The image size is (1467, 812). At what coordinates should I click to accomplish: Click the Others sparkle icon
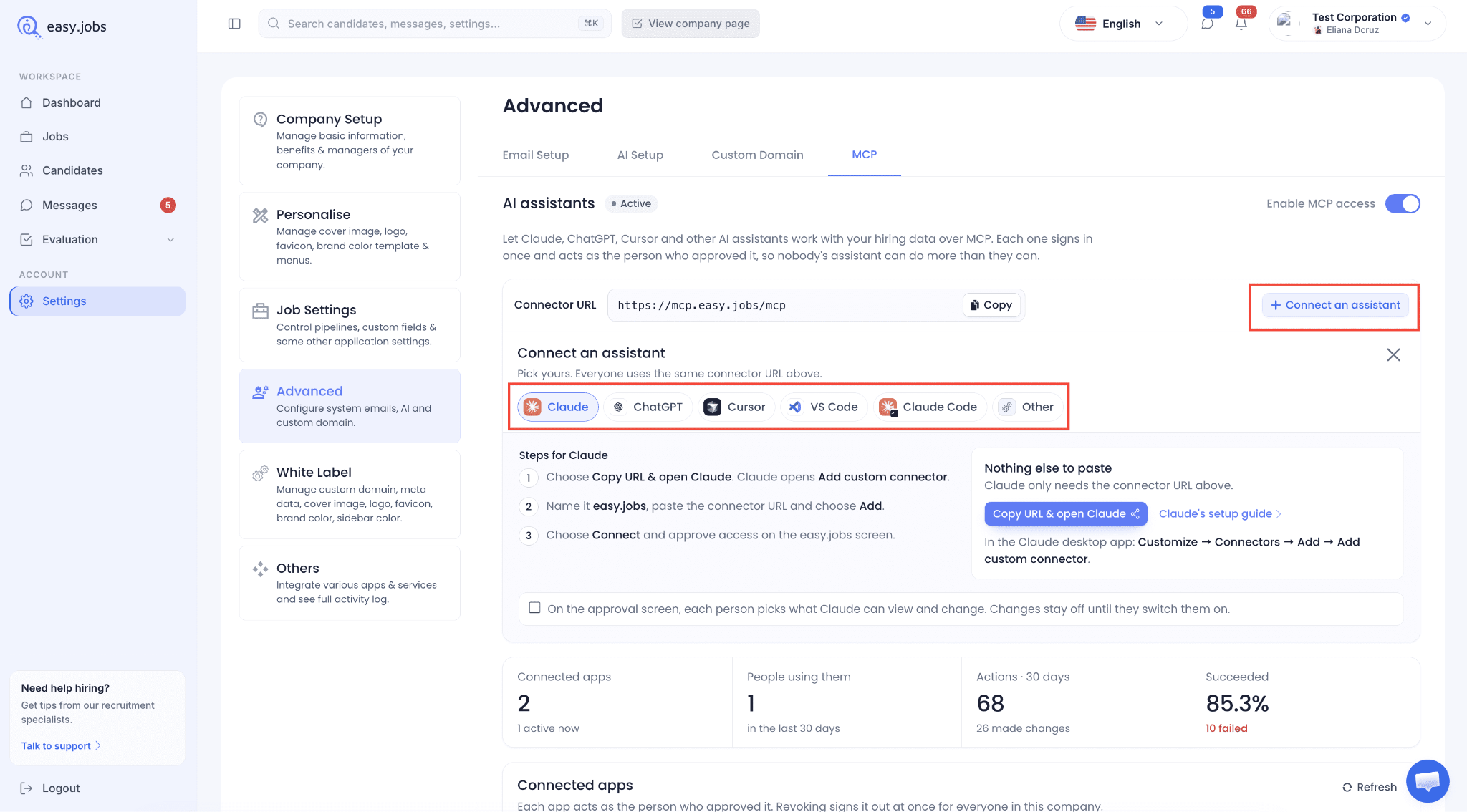[x=261, y=569]
